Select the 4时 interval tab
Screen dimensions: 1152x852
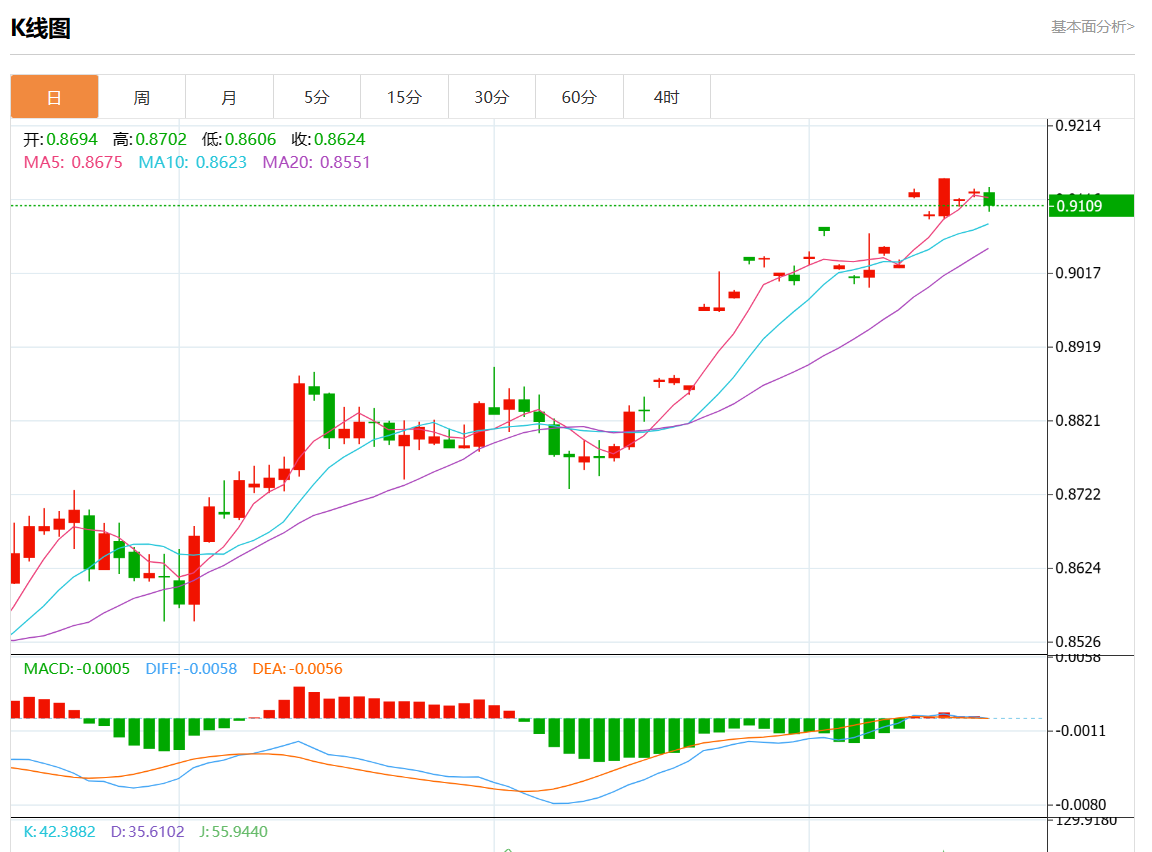point(666,97)
